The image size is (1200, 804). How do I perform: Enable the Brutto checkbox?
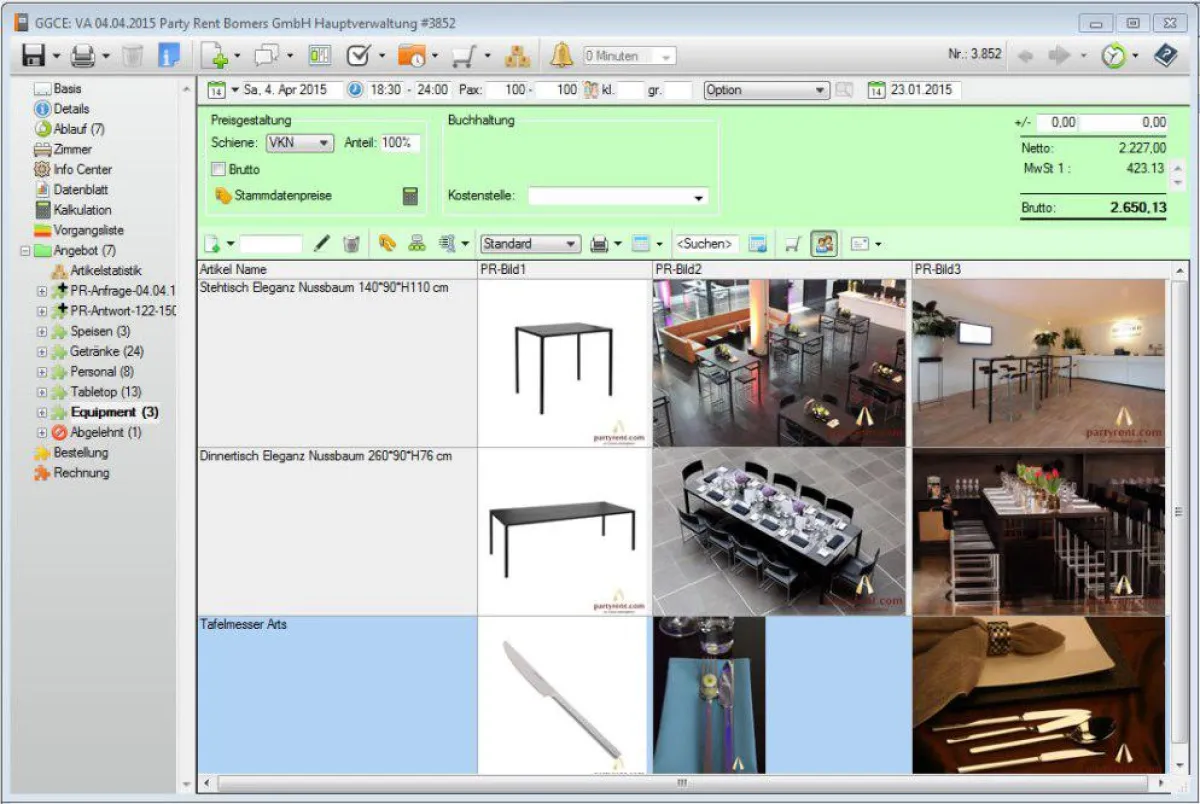219,169
